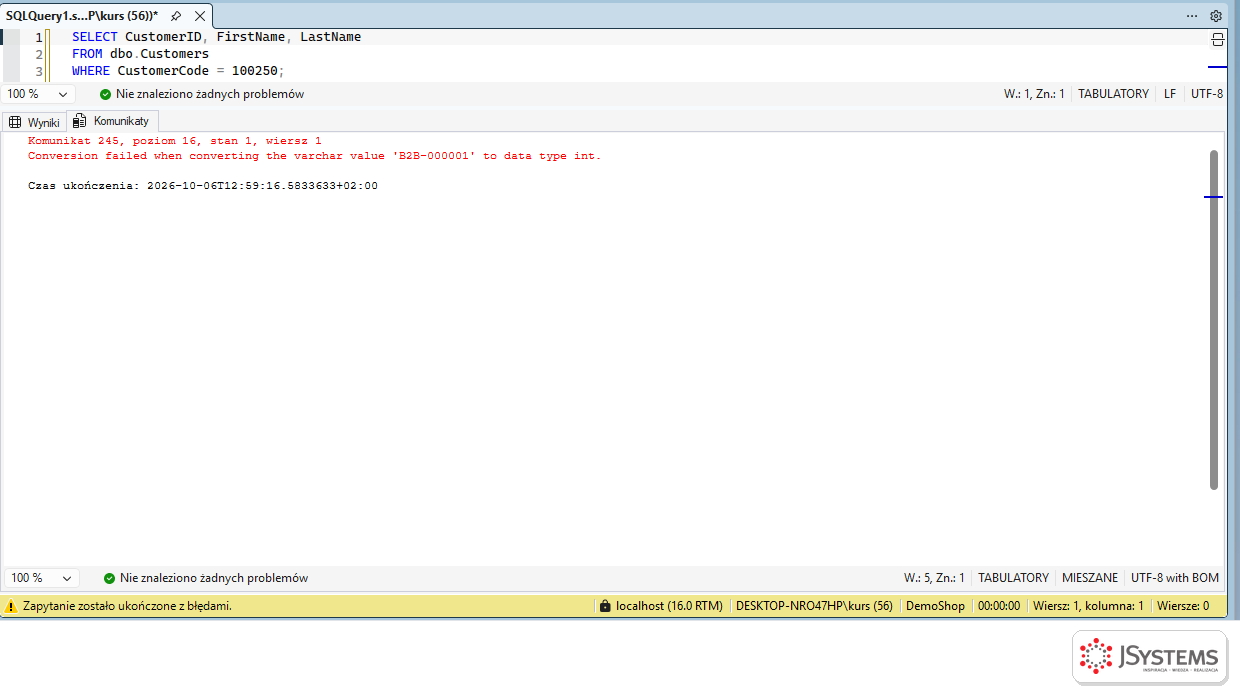The width and height of the screenshot is (1240, 692).
Task: Click the editor green checkmark status icon
Action: (105, 94)
